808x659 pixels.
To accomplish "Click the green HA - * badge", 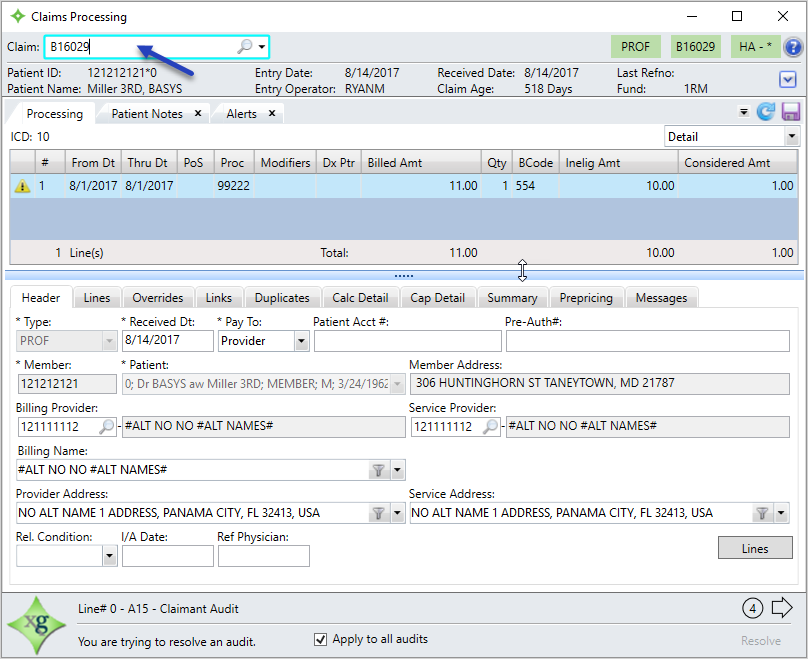I will coord(755,47).
